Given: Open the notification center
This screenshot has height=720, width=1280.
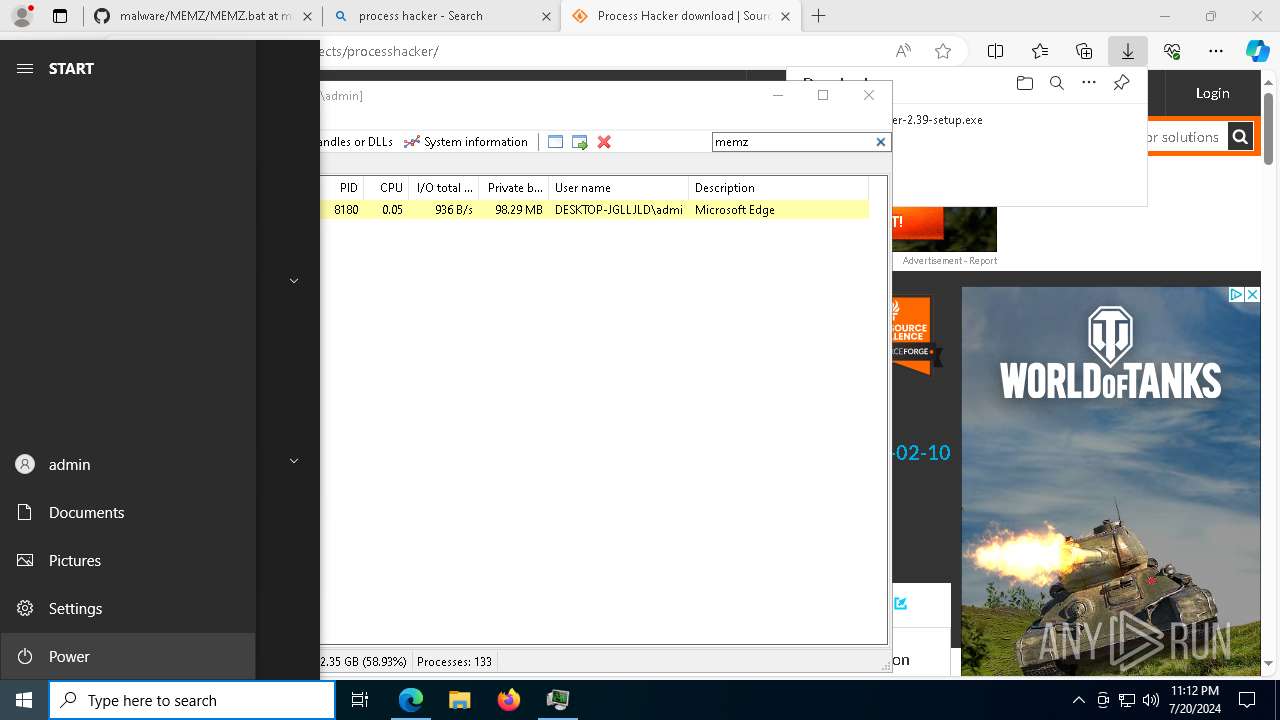Looking at the screenshot, I should click(x=1247, y=700).
